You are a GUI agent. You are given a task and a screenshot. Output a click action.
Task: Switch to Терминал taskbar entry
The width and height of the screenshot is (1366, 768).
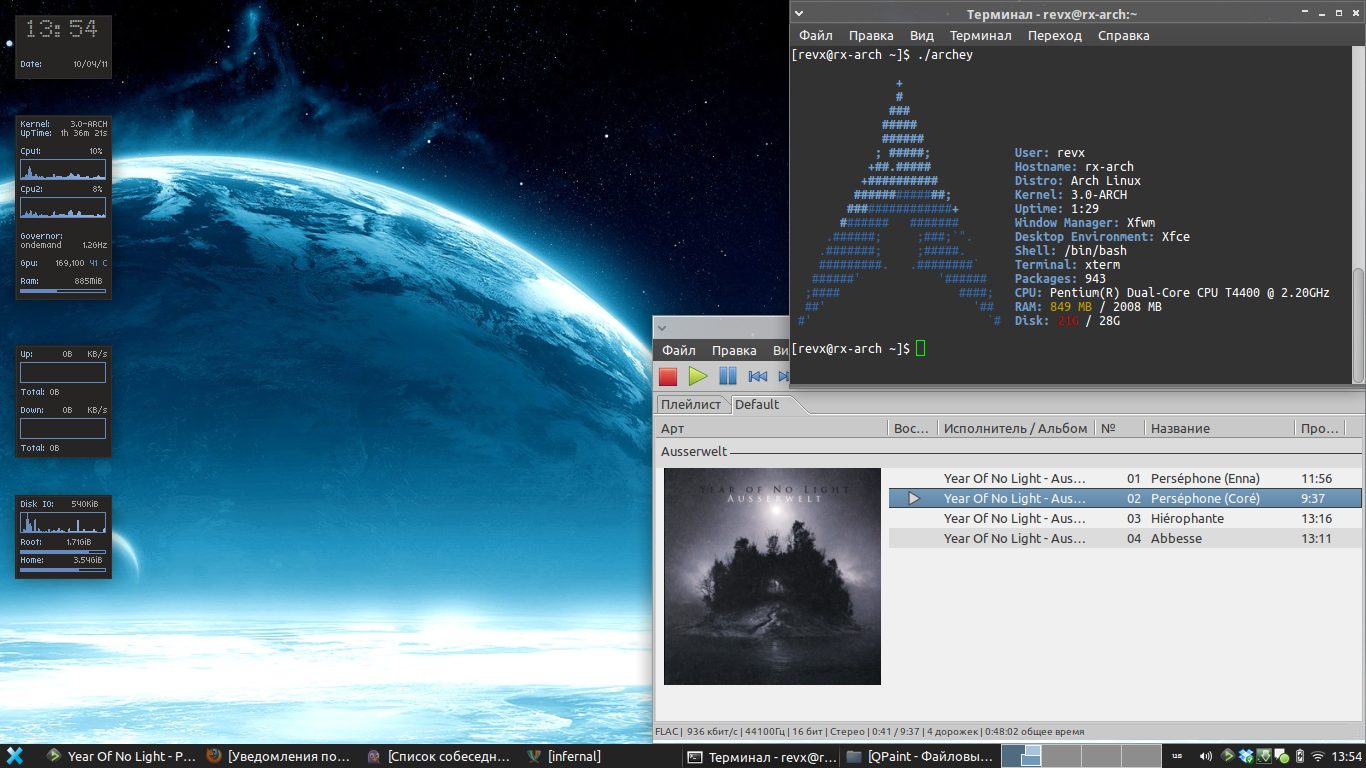point(762,756)
